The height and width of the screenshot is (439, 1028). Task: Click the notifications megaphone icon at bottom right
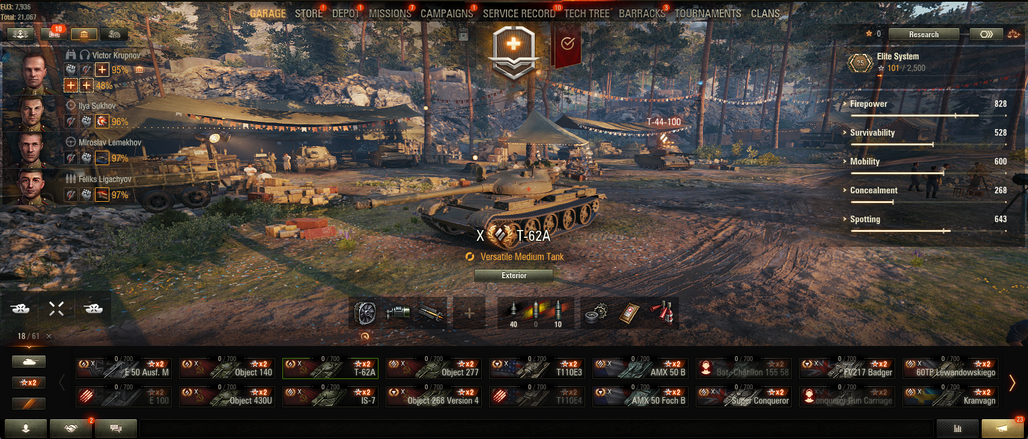[1003, 429]
